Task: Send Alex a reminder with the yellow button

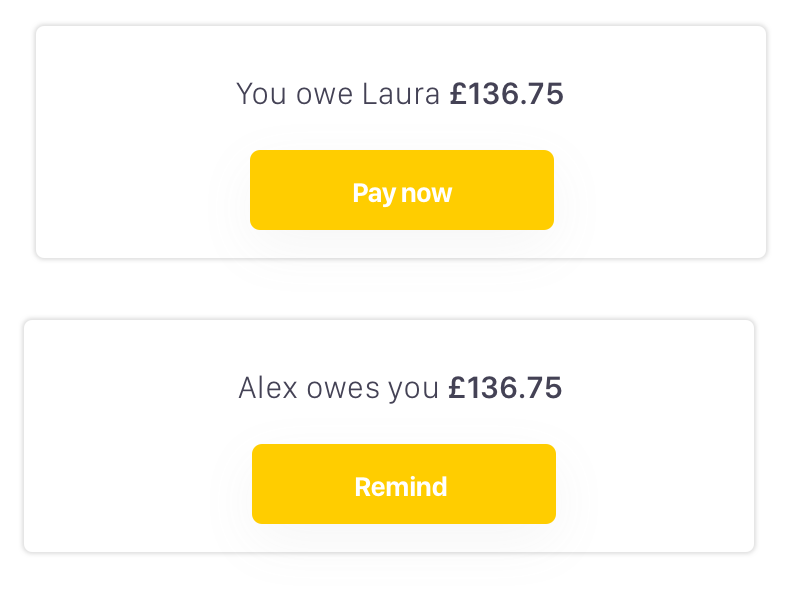Action: [x=403, y=485]
